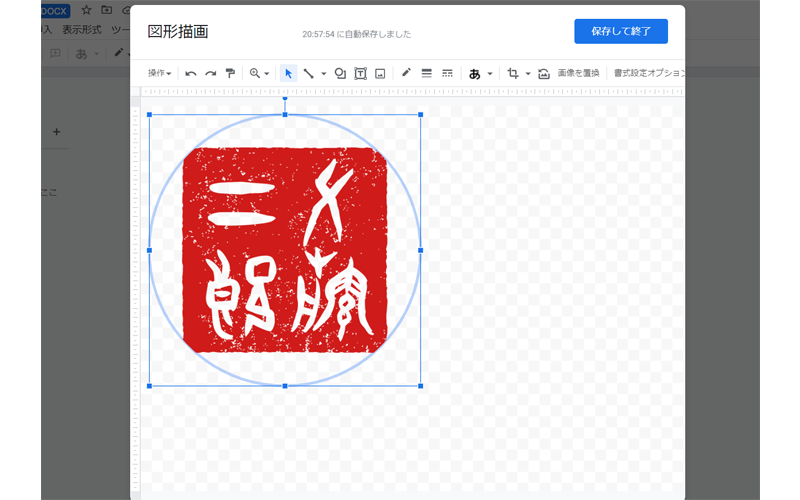Expand the line tool dropdown arrow
The width and height of the screenshot is (800, 500).
(324, 73)
